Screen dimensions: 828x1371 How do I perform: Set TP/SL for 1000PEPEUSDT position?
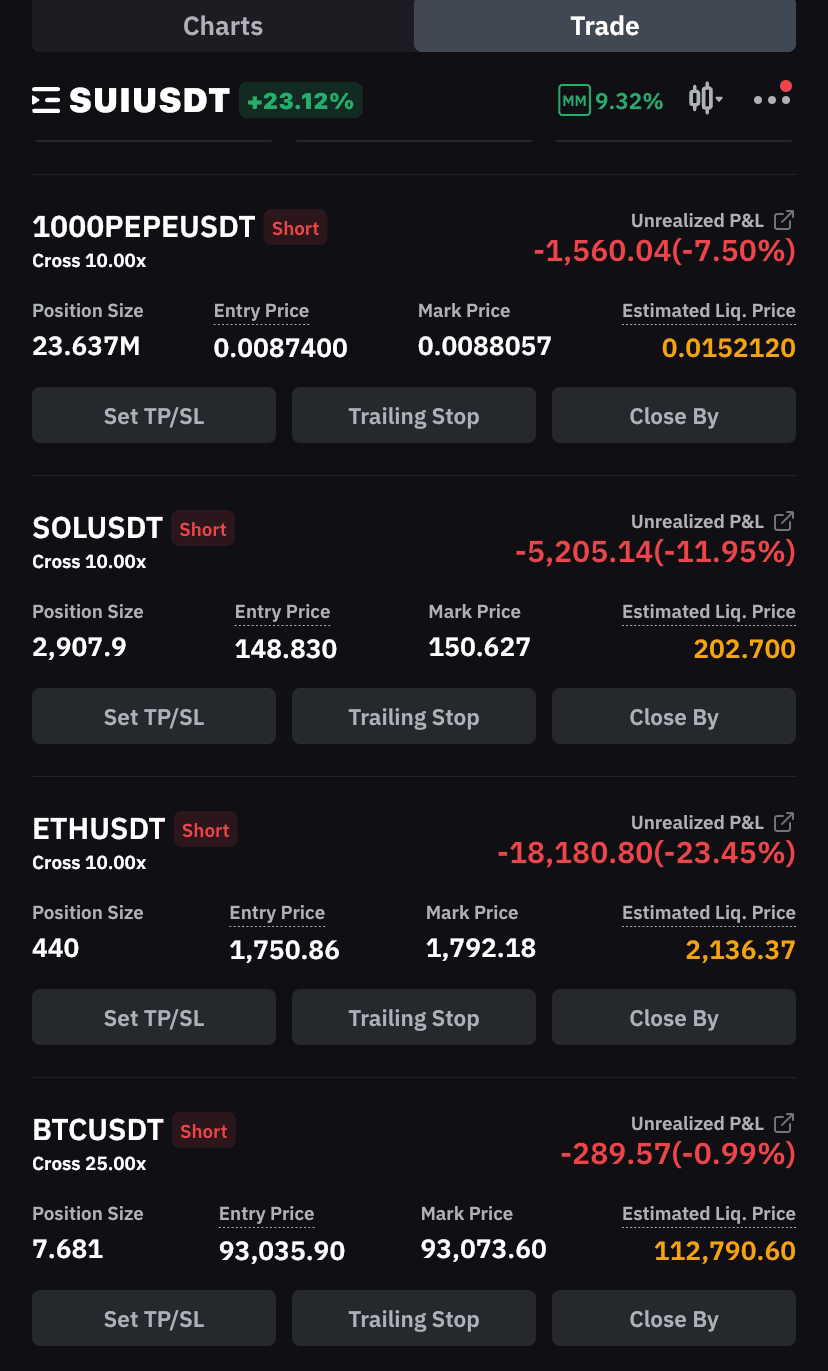154,415
